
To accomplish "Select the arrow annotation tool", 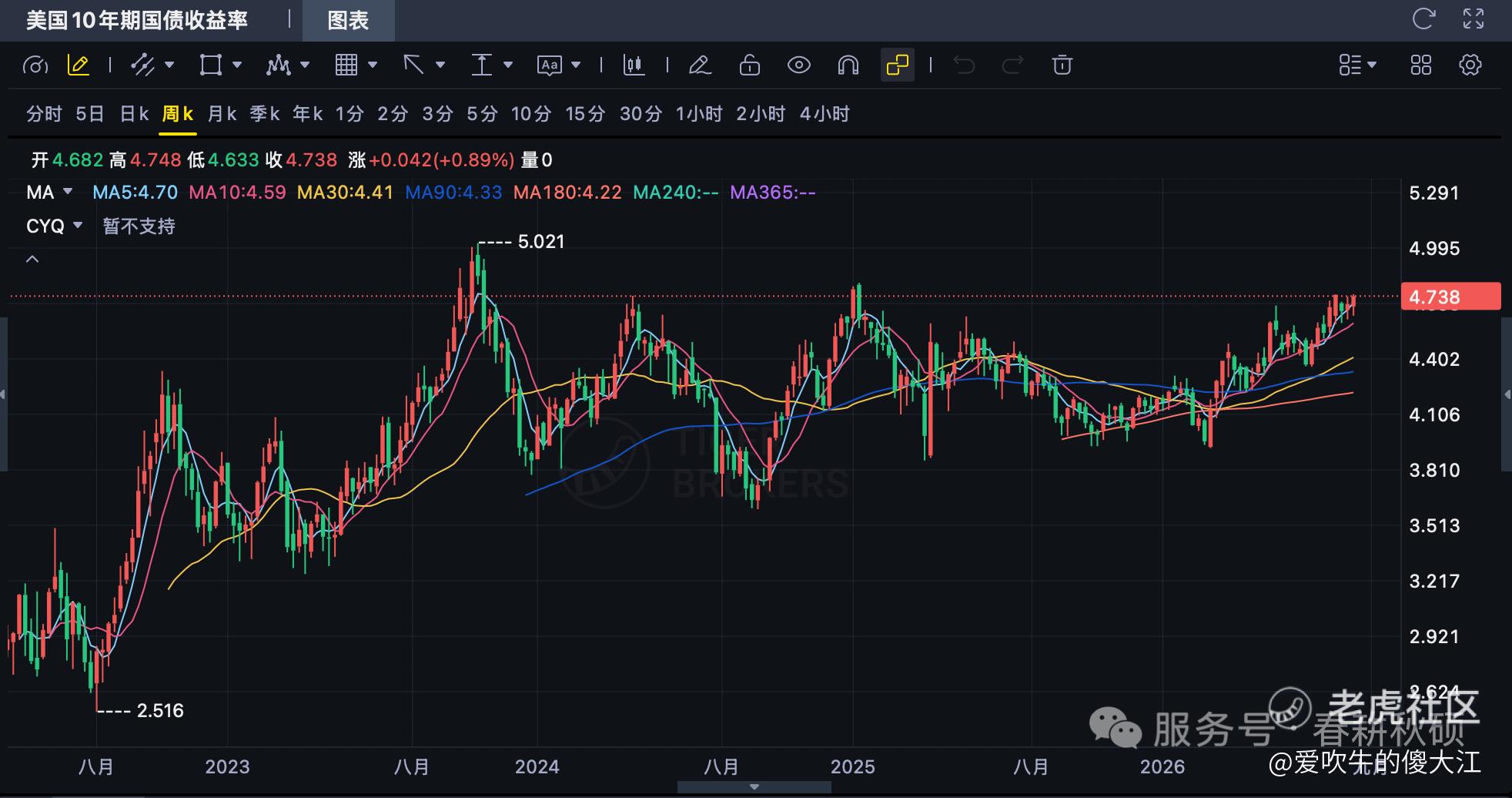I will point(414,65).
